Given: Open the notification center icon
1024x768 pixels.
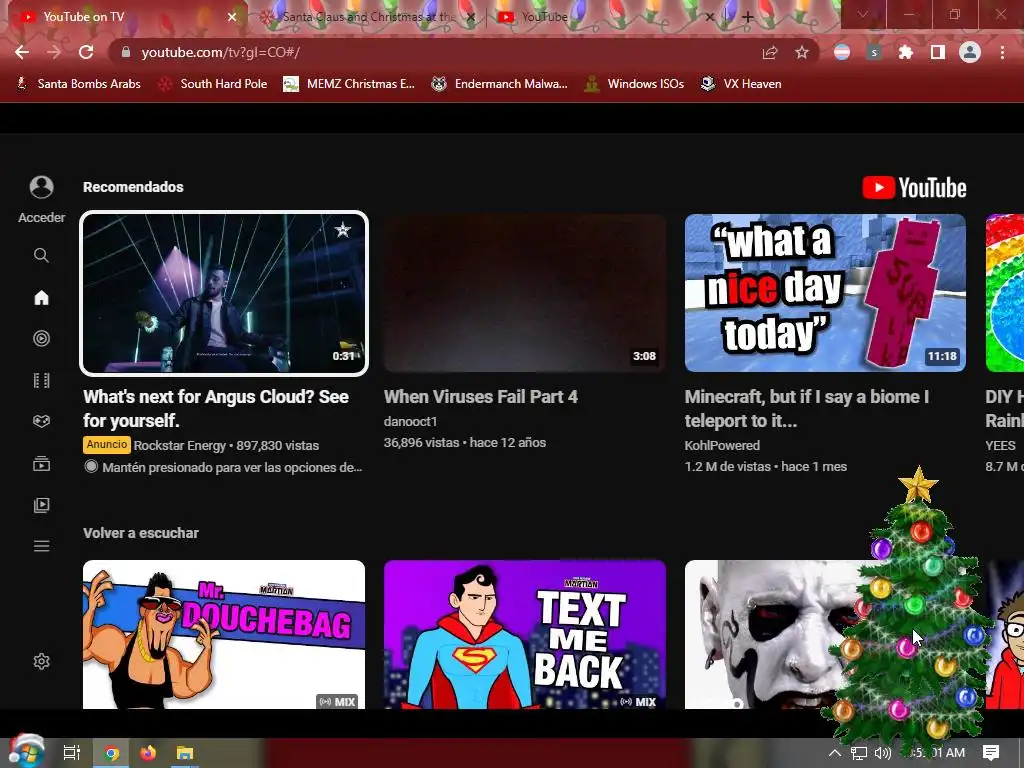Looking at the screenshot, I should tap(991, 753).
